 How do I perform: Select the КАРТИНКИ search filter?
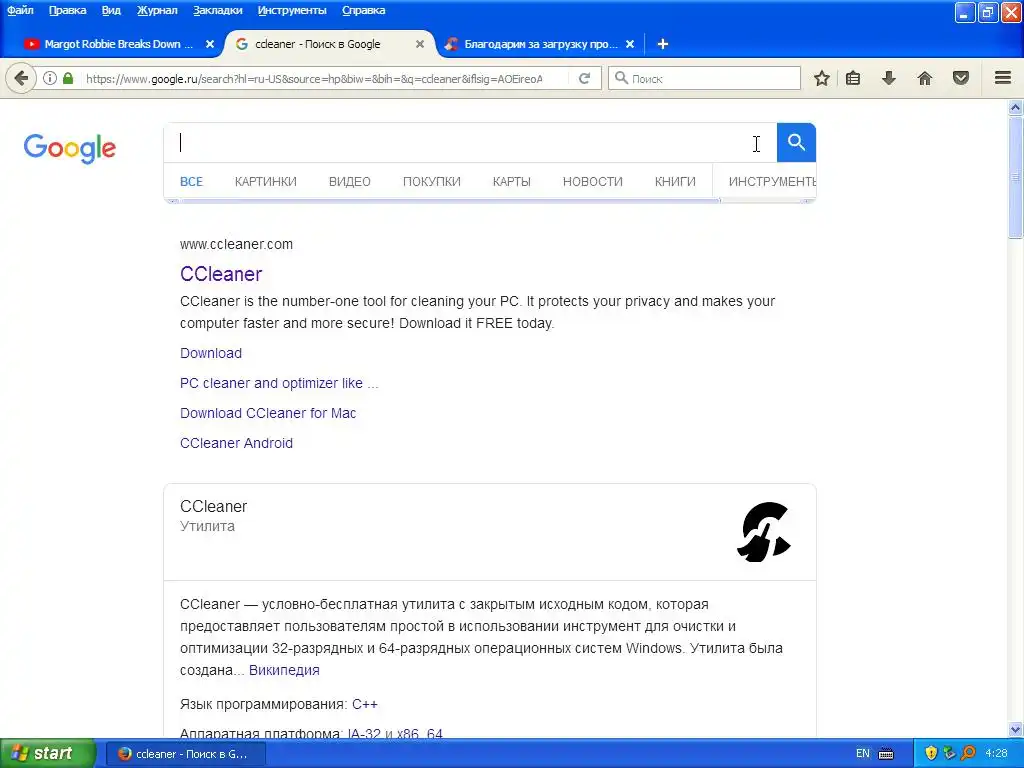pos(266,182)
